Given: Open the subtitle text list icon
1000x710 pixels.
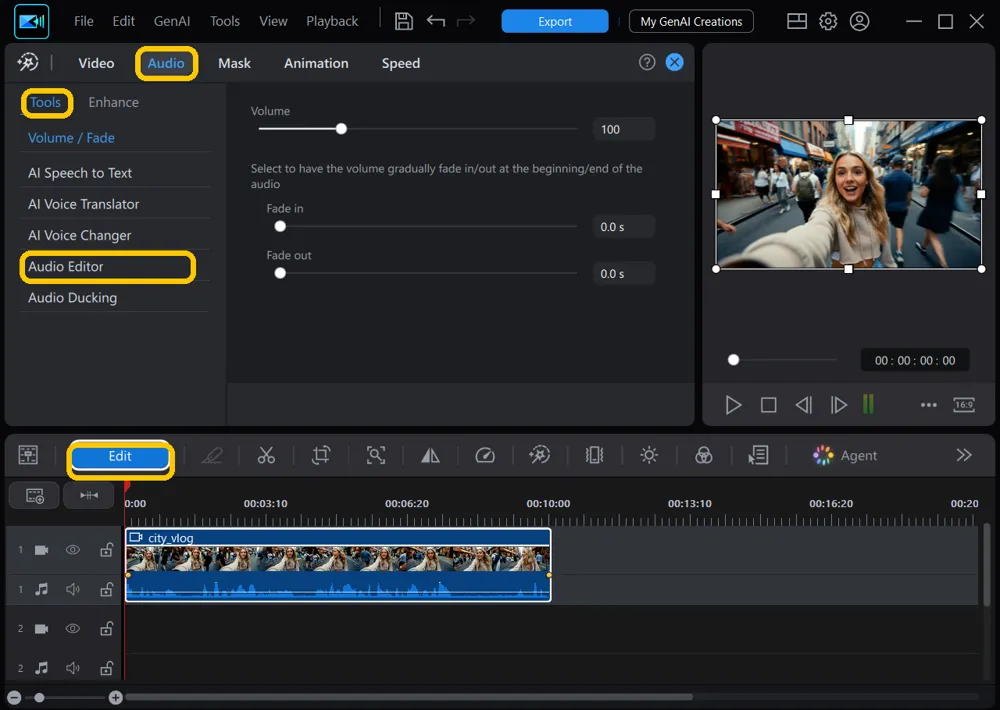Looking at the screenshot, I should 758,455.
